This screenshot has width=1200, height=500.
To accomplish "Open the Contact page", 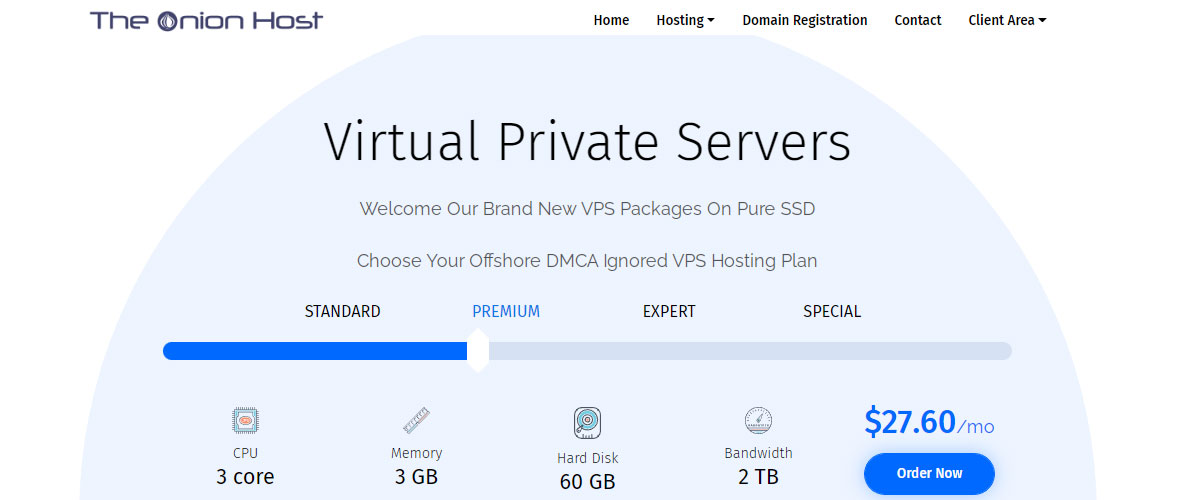I will (918, 20).
